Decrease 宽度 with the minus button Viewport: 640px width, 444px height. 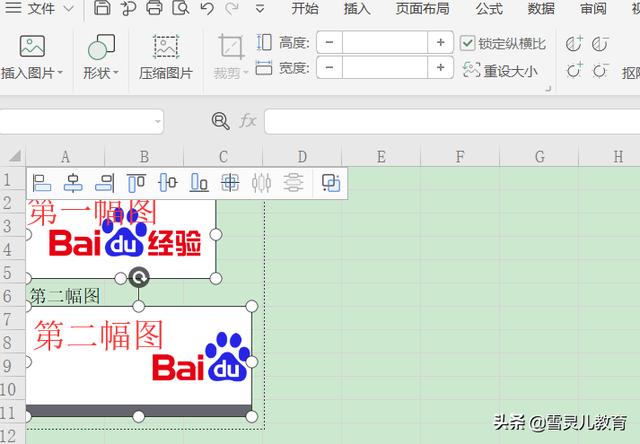(329, 67)
